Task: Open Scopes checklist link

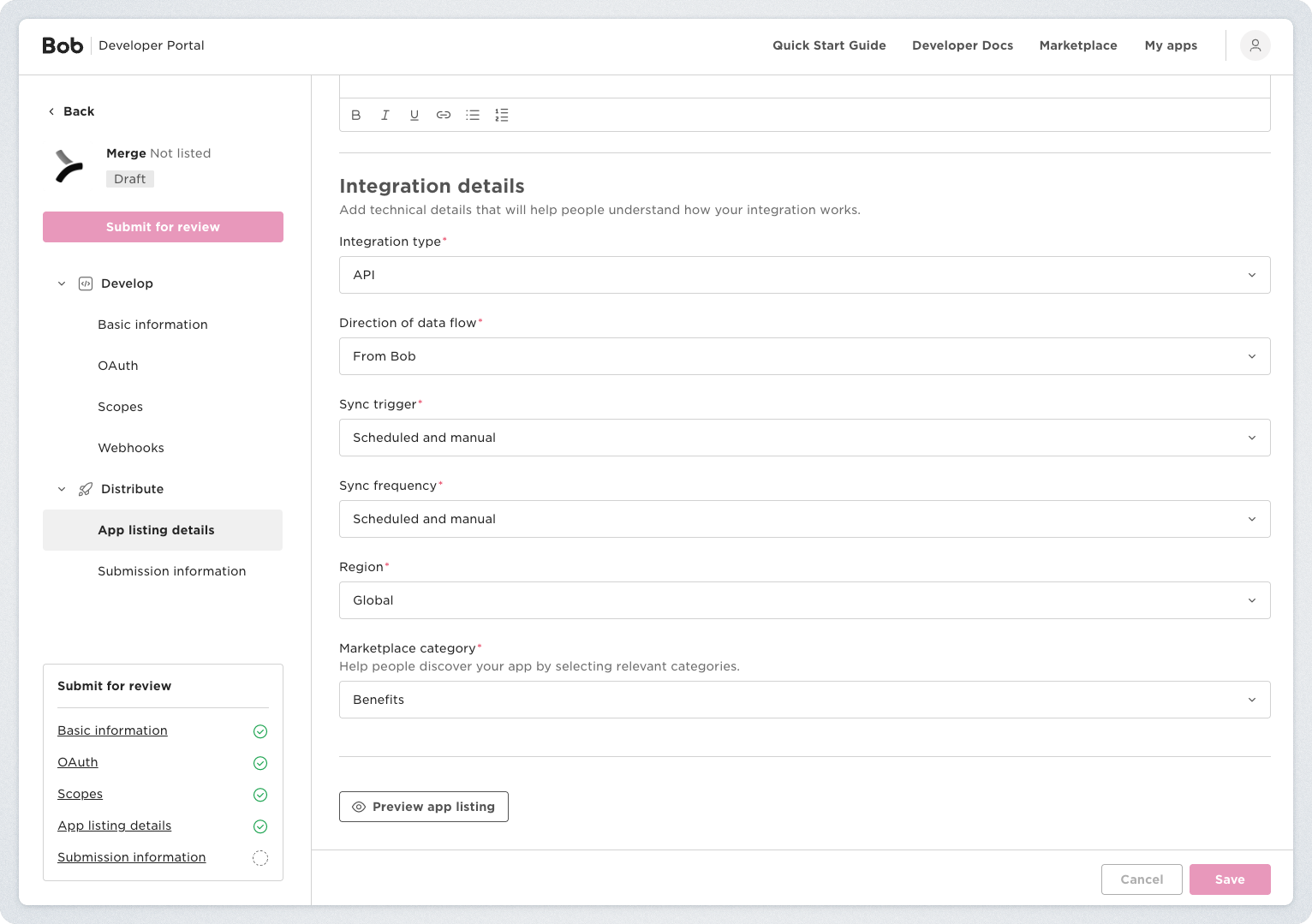Action: coord(80,794)
